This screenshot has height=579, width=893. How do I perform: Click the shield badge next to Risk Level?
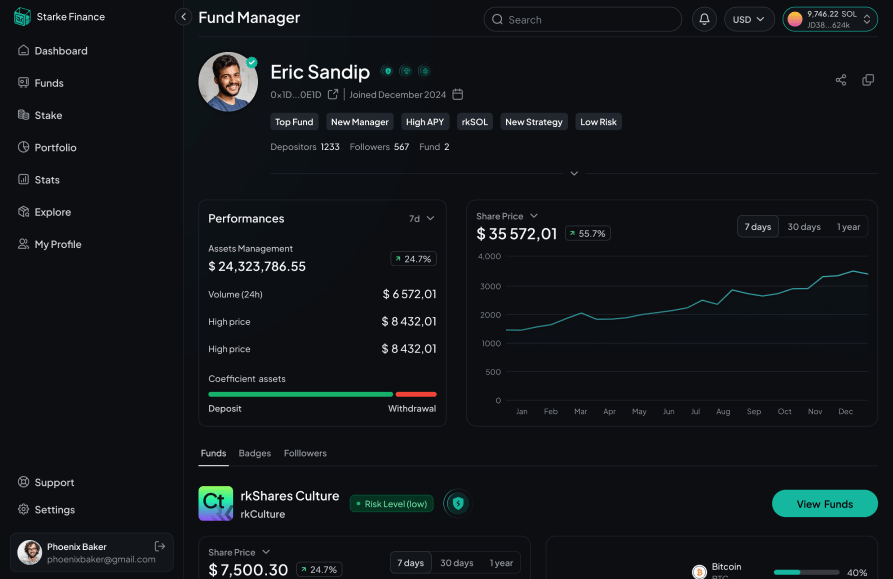[x=458, y=503]
